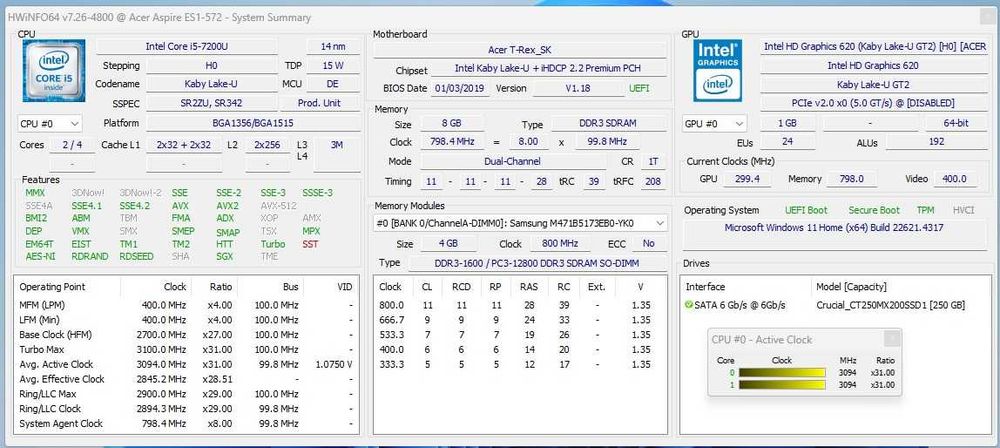Viewport: 1000px width, 448px height.
Task: Click the Turbo feature flag
Action: pyautogui.click(x=272, y=244)
